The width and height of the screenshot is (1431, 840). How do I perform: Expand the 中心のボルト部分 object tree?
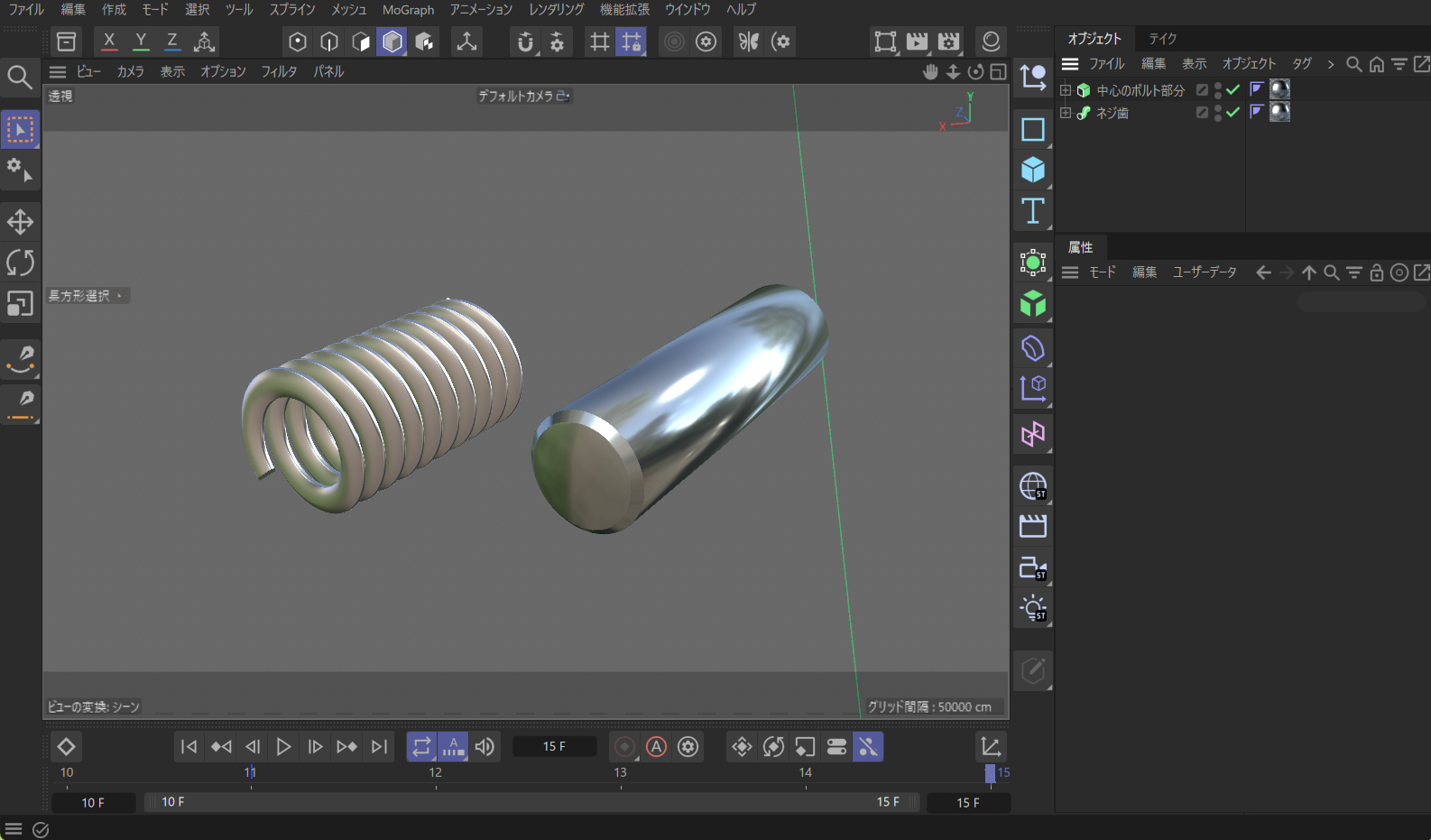1066,90
